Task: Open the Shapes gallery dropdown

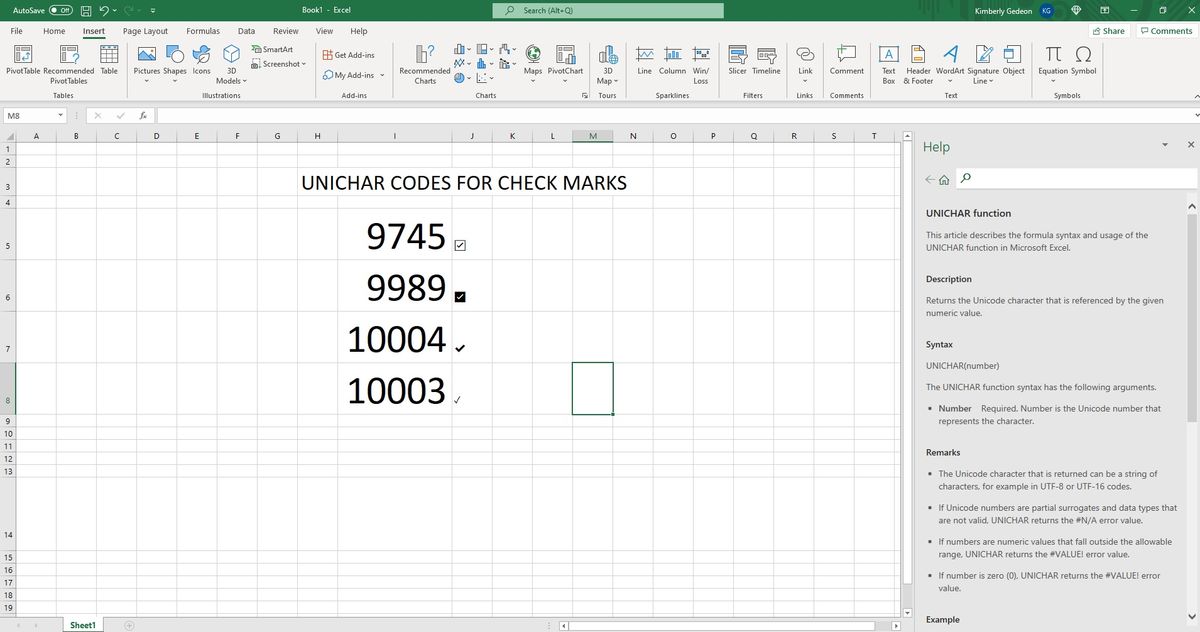Action: (175, 83)
